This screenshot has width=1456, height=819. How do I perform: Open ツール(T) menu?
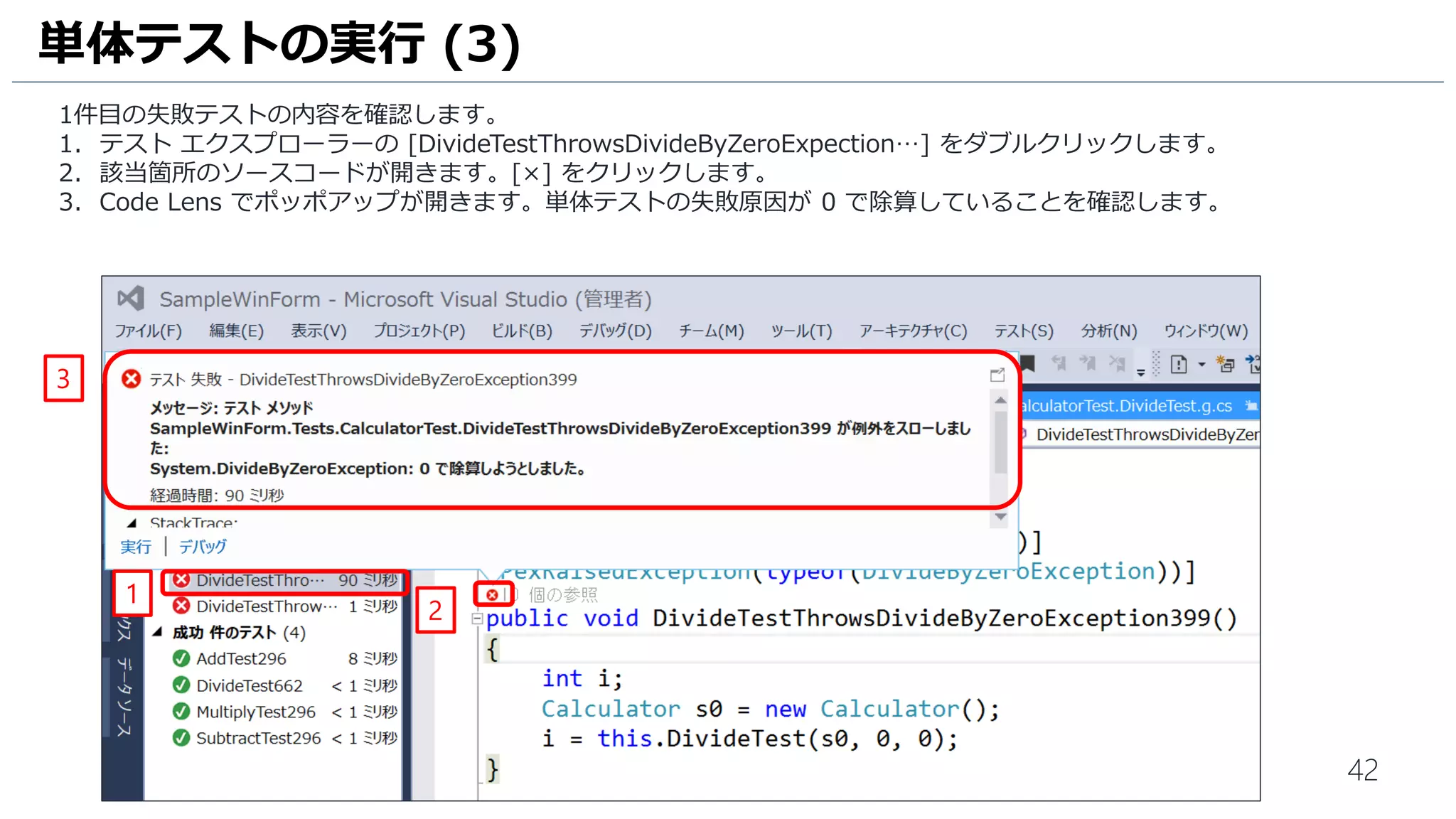[801, 331]
